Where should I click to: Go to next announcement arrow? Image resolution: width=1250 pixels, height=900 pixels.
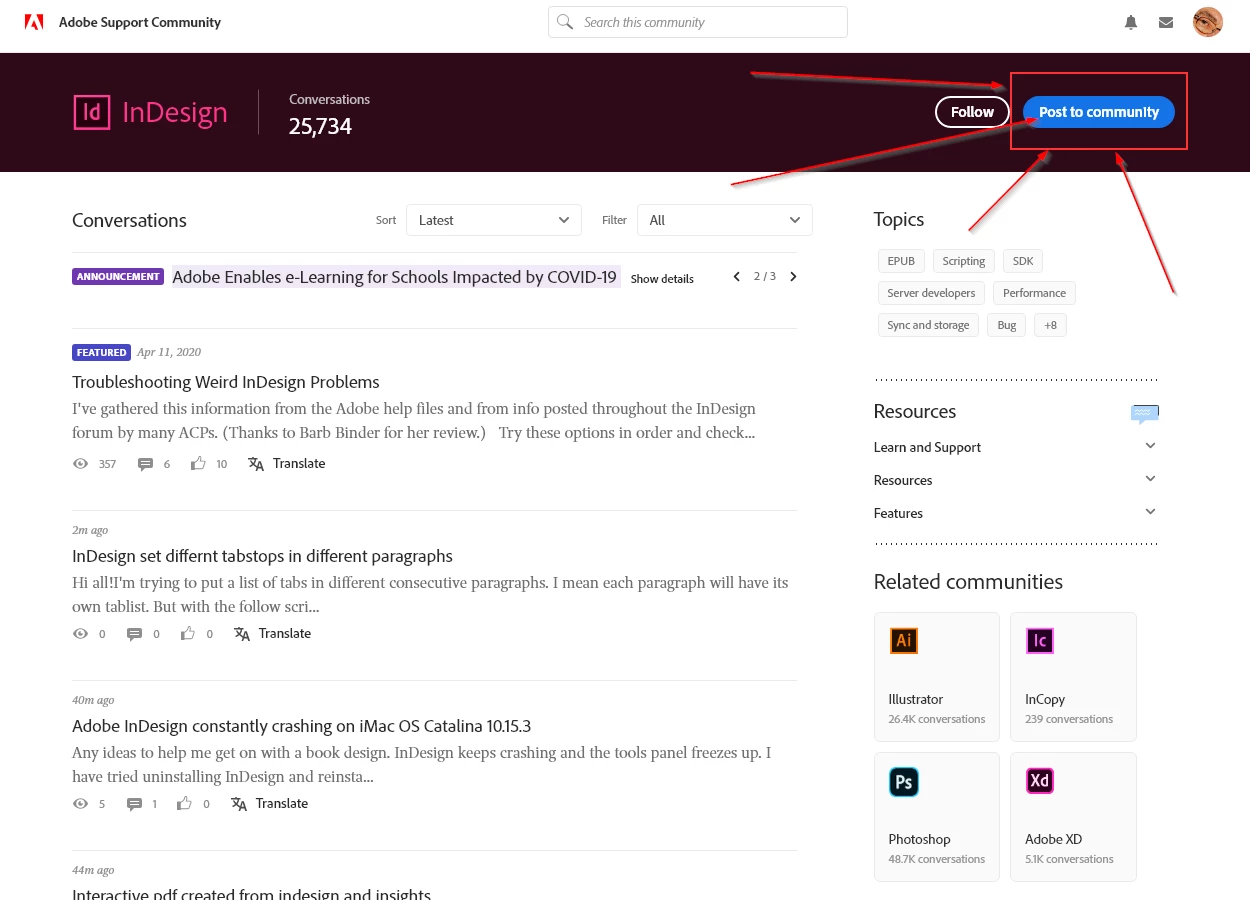793,277
